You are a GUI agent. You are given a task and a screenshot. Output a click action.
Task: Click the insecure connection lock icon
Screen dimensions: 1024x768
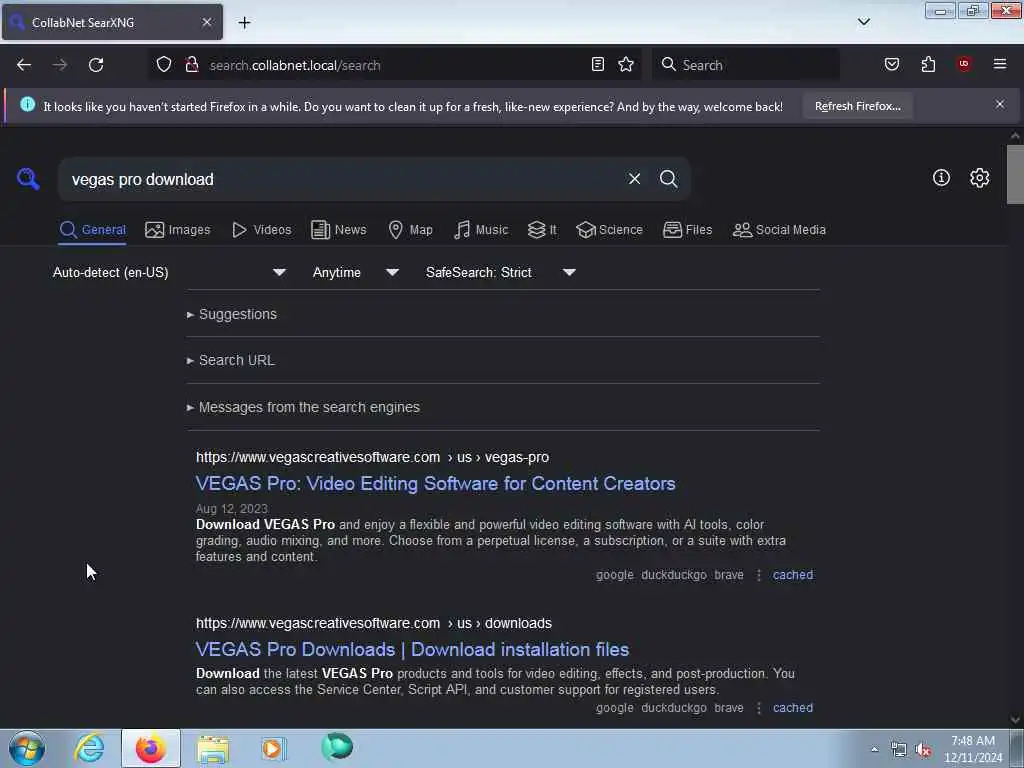point(191,64)
